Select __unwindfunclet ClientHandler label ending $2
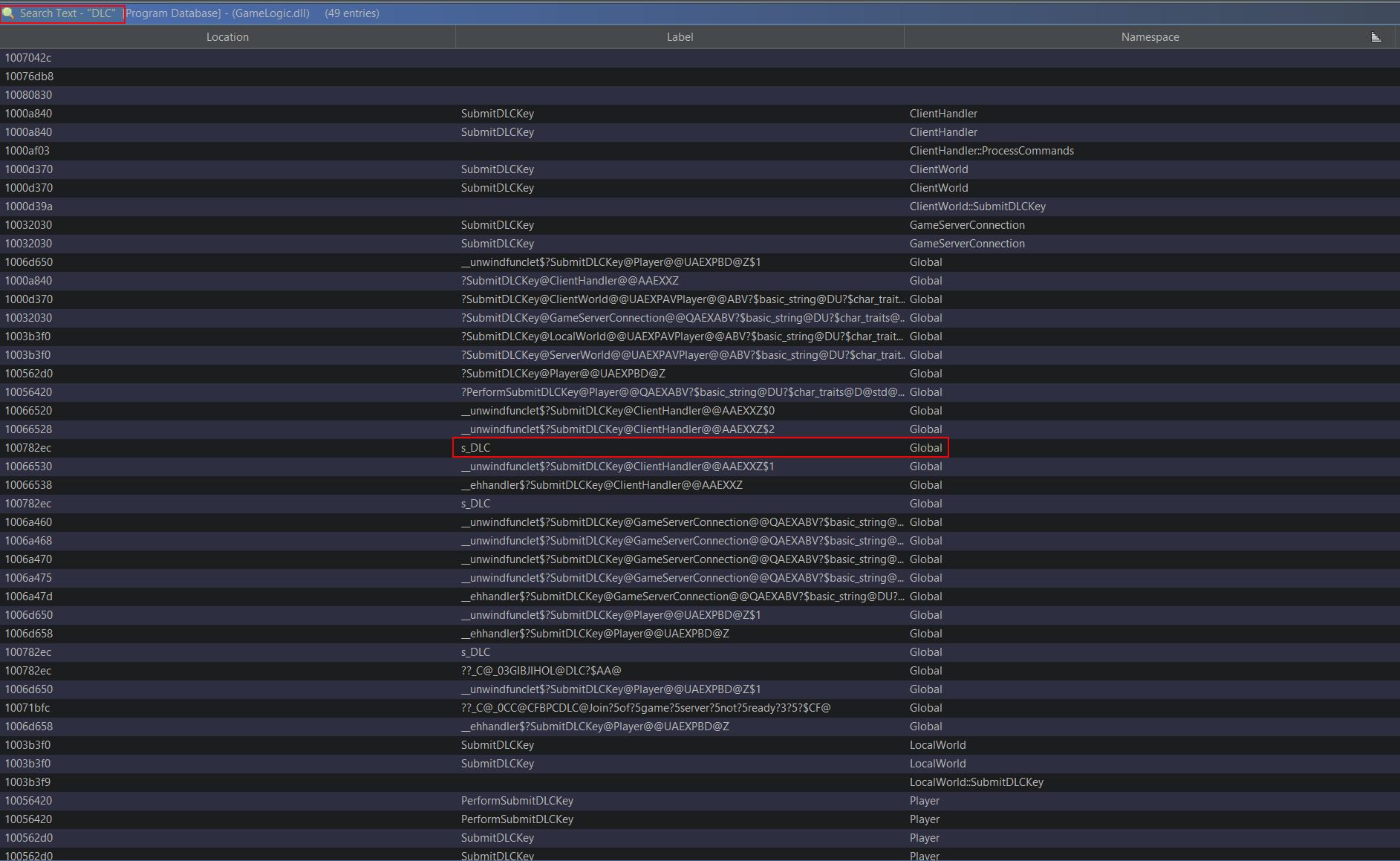The width and height of the screenshot is (1400, 861). (618, 429)
